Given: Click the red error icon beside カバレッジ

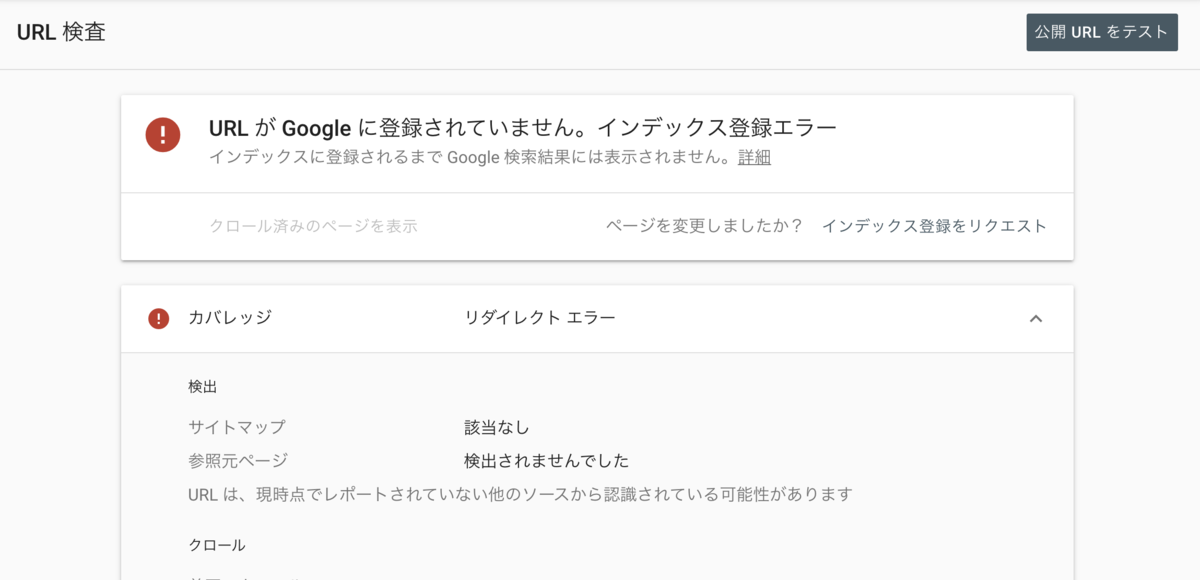Looking at the screenshot, I should tap(158, 319).
